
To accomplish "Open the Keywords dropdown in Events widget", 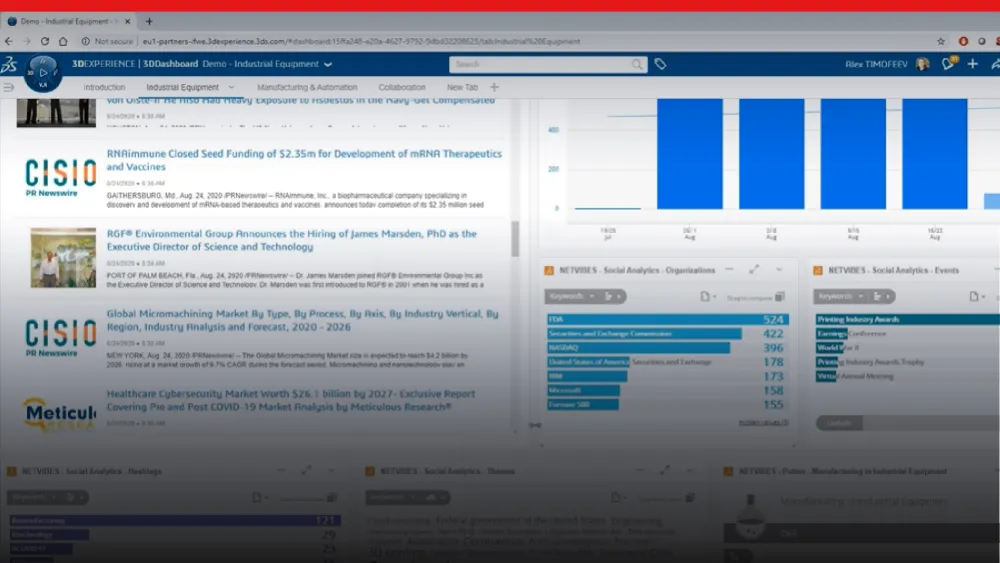I will click(x=841, y=296).
